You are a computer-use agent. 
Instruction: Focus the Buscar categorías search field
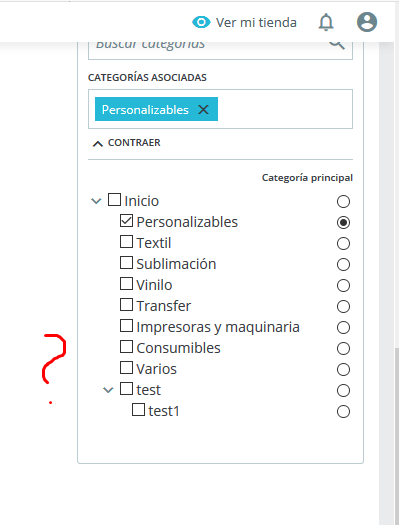tap(220, 50)
